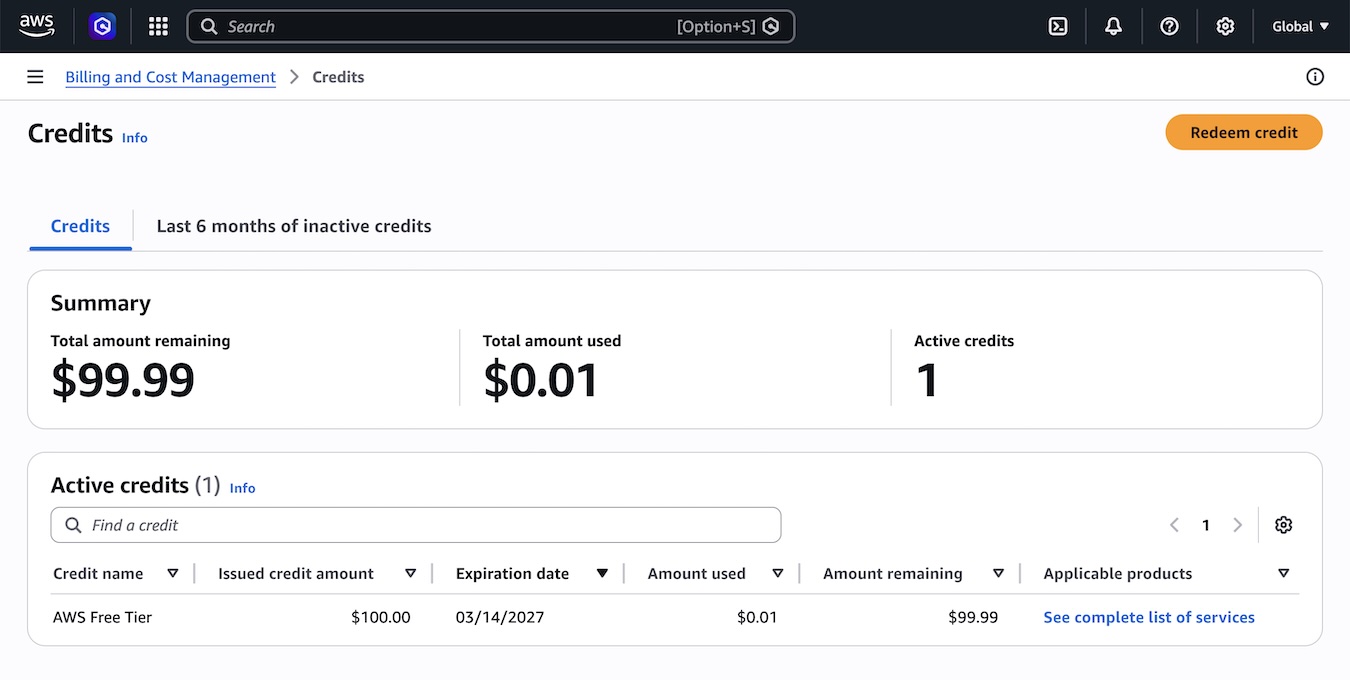
Task: Launch CloudShell from the top bar
Action: (1058, 27)
